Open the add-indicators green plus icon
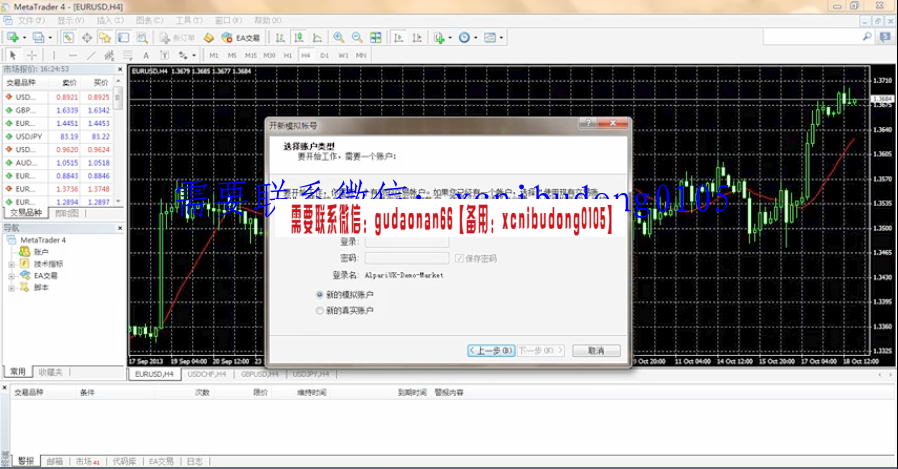Screen dimensions: 898x469 pos(439,38)
